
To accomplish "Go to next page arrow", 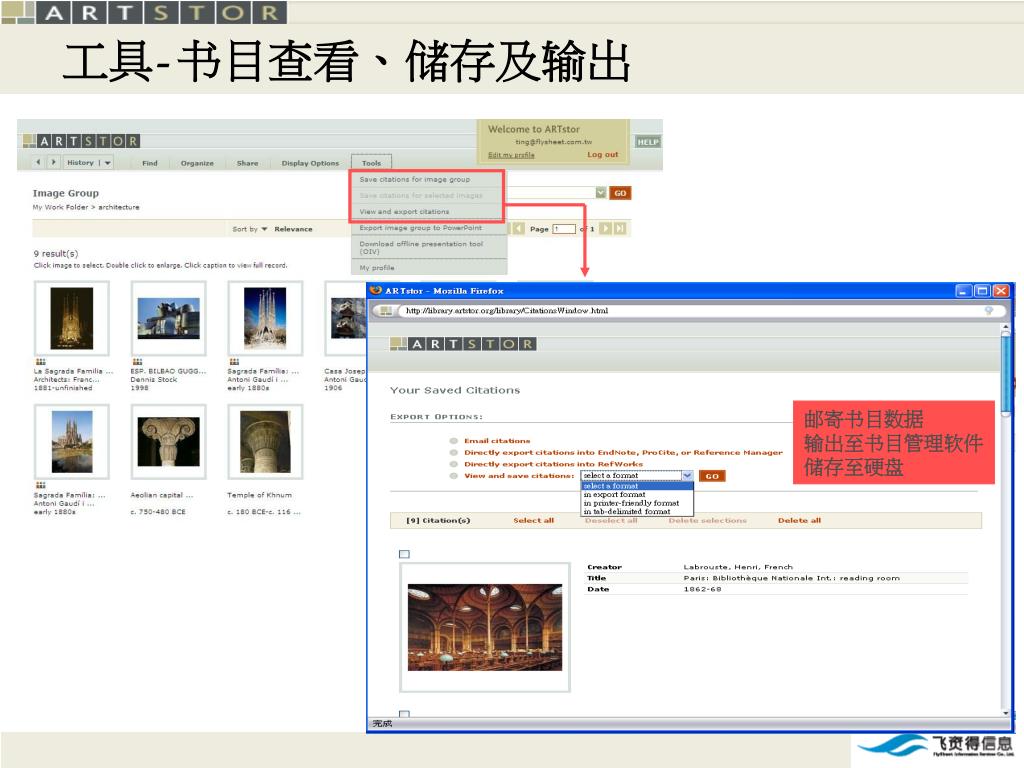I will (605, 229).
